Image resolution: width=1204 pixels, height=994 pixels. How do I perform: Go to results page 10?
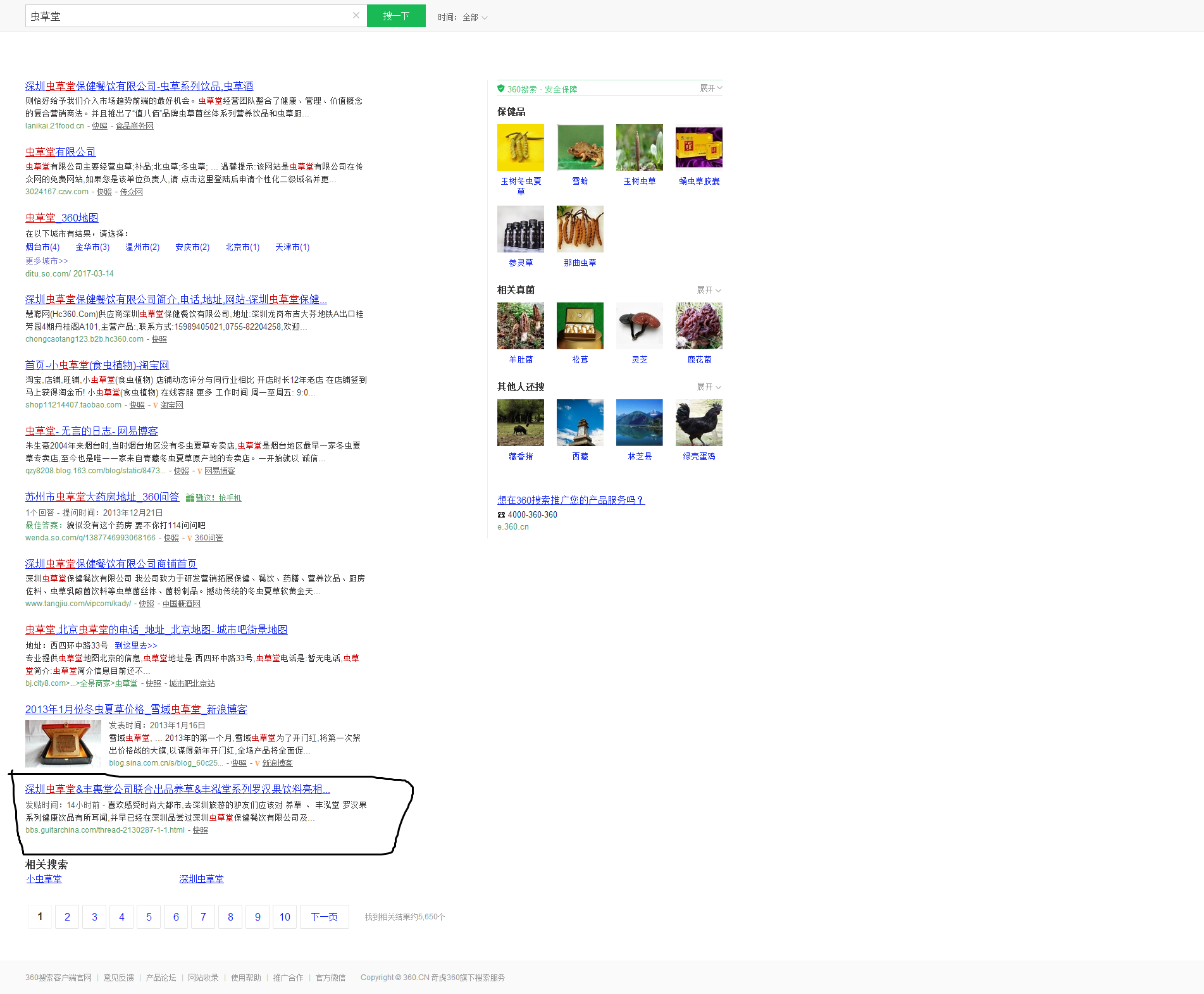285,917
